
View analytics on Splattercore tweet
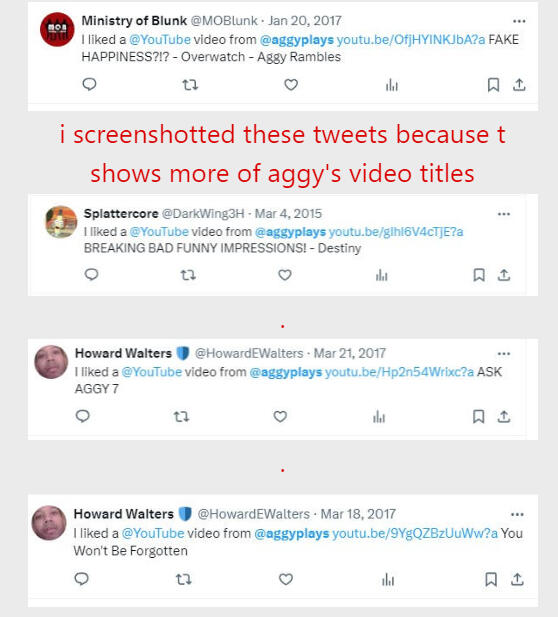coord(381,275)
